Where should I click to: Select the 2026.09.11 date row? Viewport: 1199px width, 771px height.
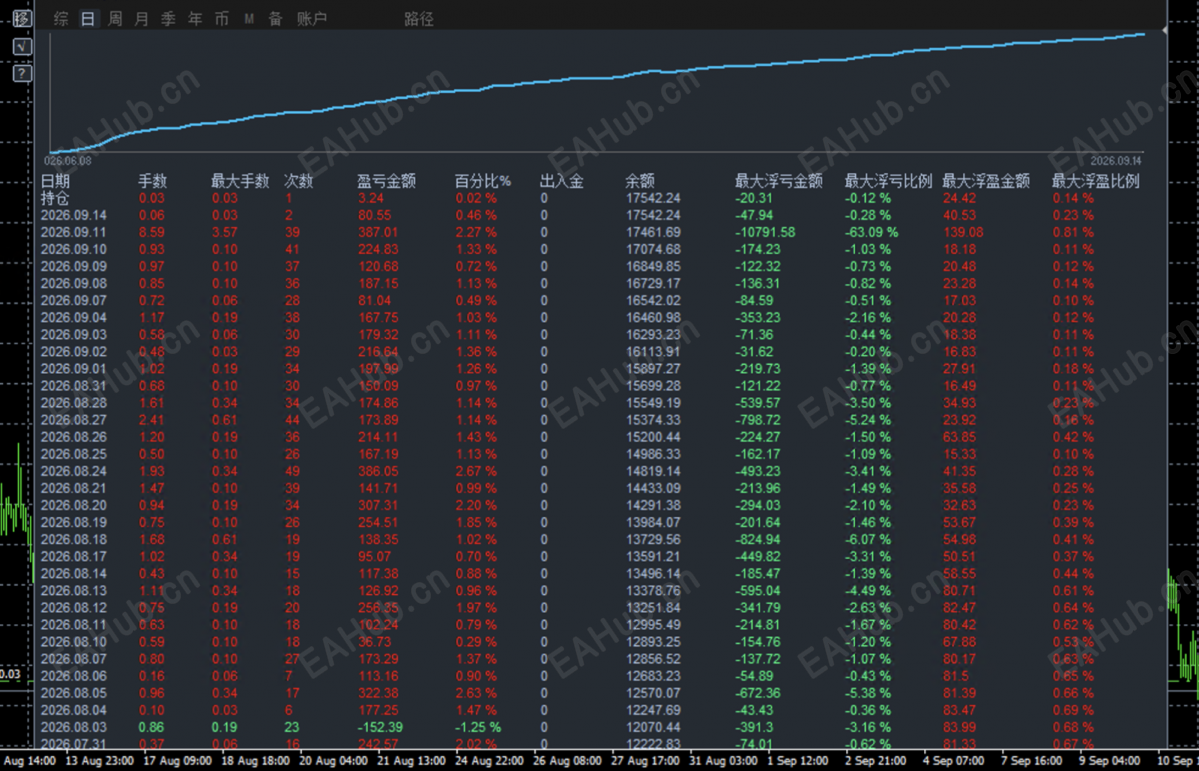click(73, 233)
